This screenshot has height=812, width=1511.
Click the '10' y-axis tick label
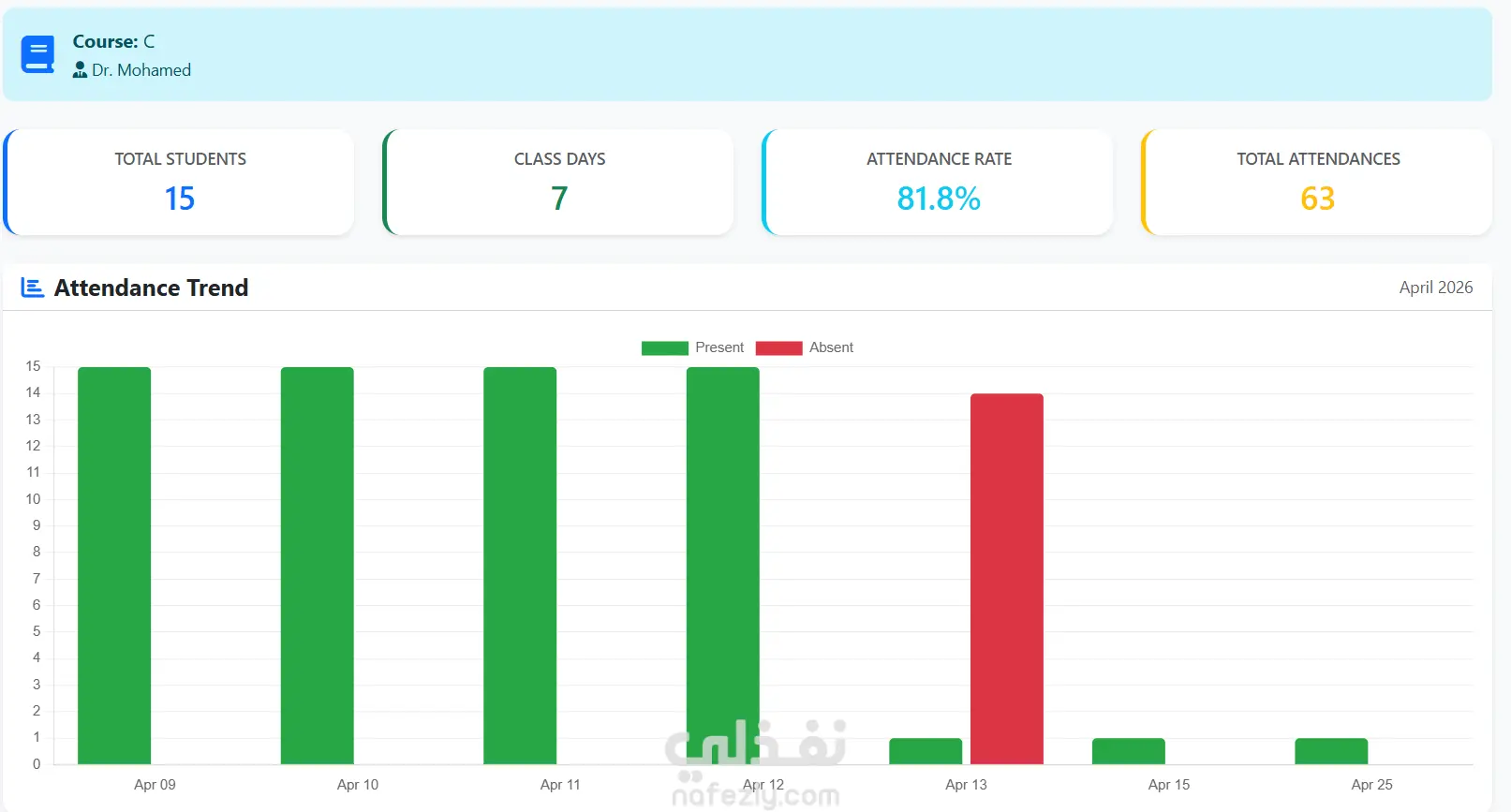(x=33, y=499)
